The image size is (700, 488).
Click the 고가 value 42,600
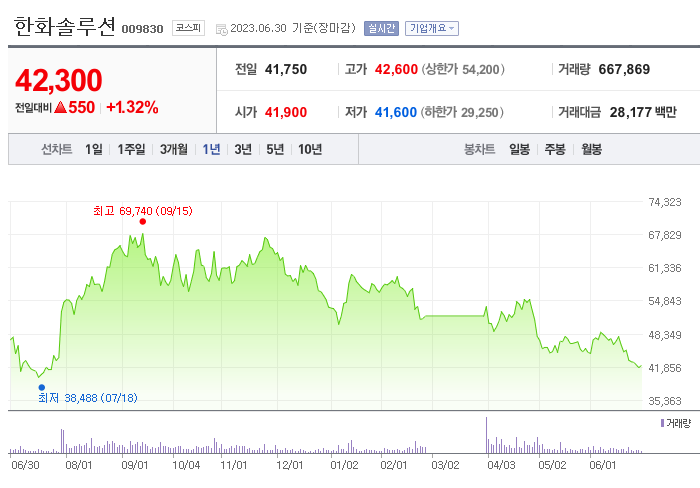click(x=396, y=69)
